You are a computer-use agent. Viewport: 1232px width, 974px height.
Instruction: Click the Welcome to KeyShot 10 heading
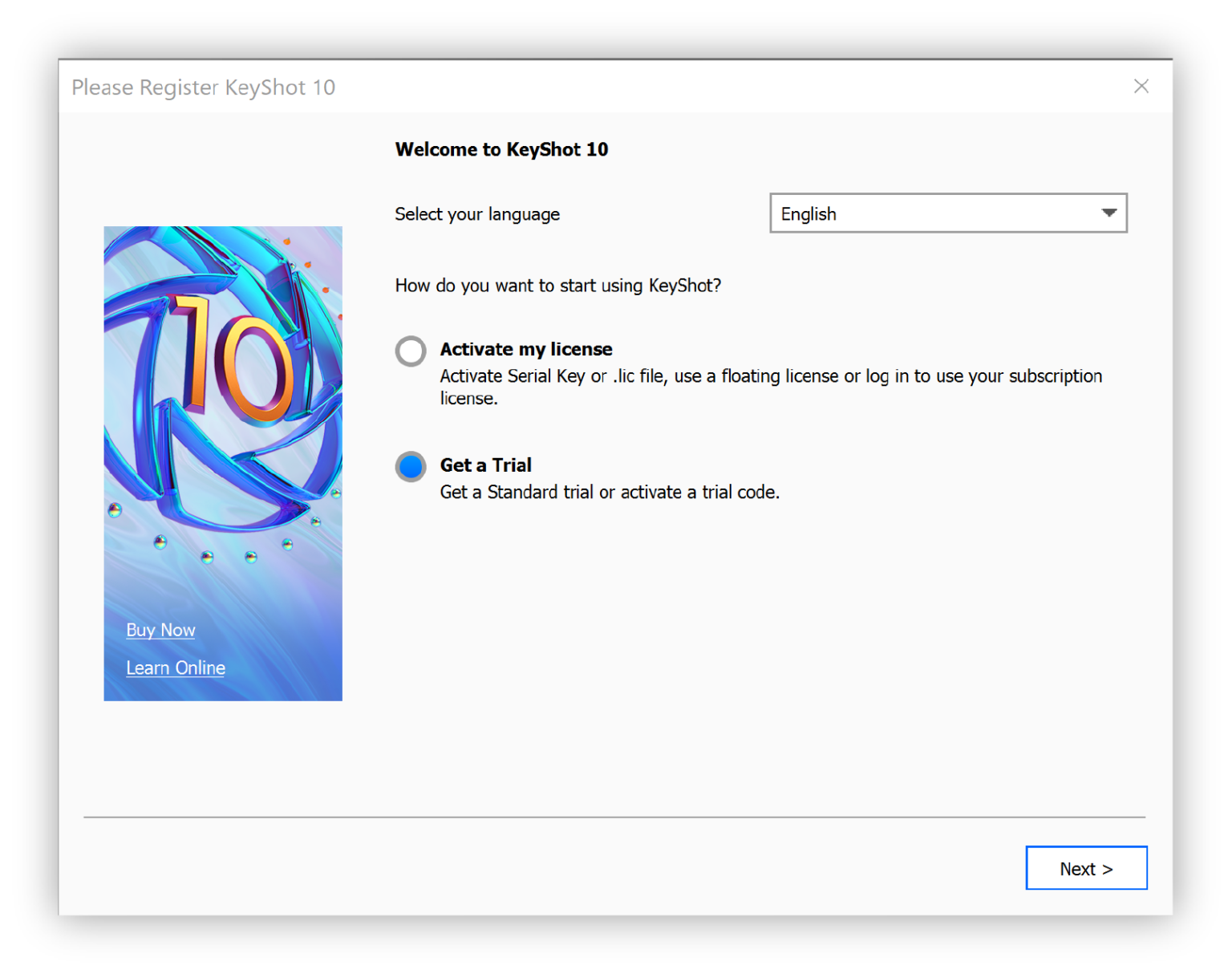coord(501,149)
